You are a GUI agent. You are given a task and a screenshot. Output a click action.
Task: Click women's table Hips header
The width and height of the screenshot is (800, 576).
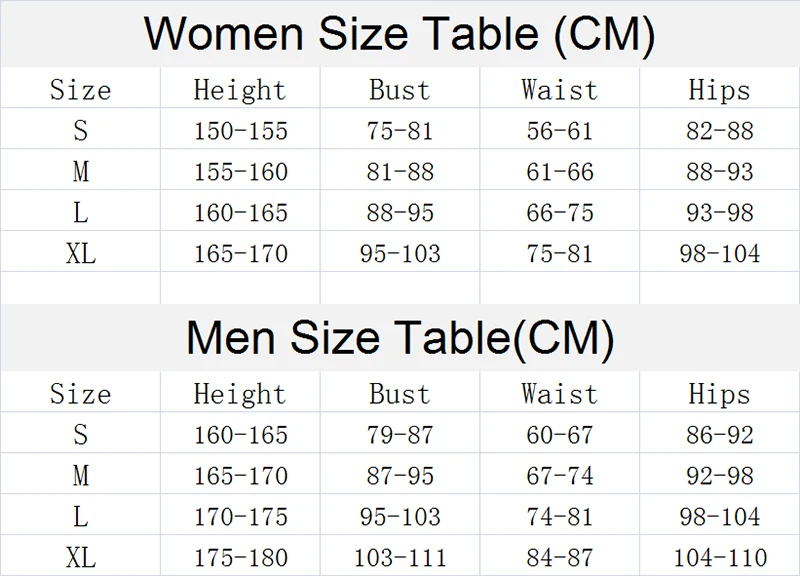click(719, 90)
